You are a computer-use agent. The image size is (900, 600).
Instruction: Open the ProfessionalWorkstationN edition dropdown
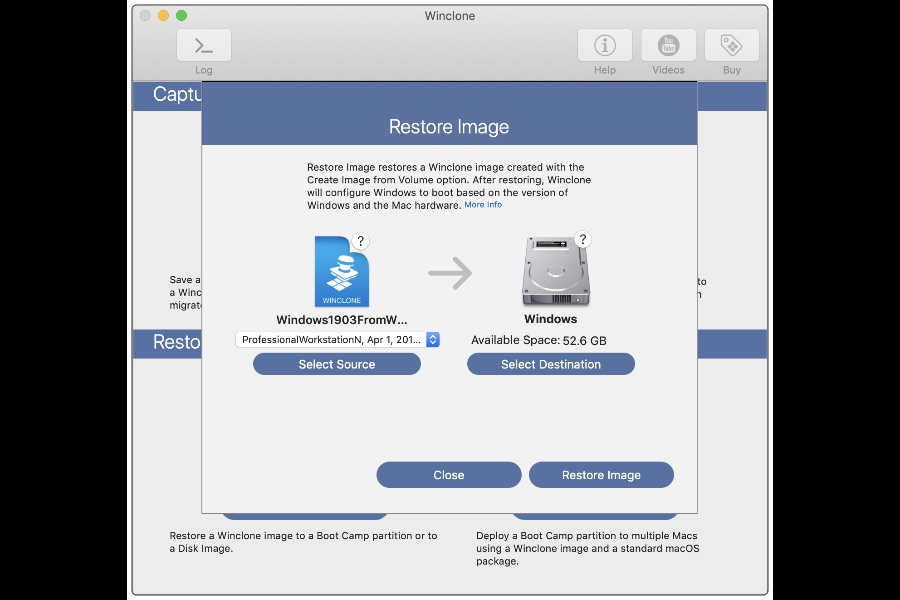(x=338, y=340)
